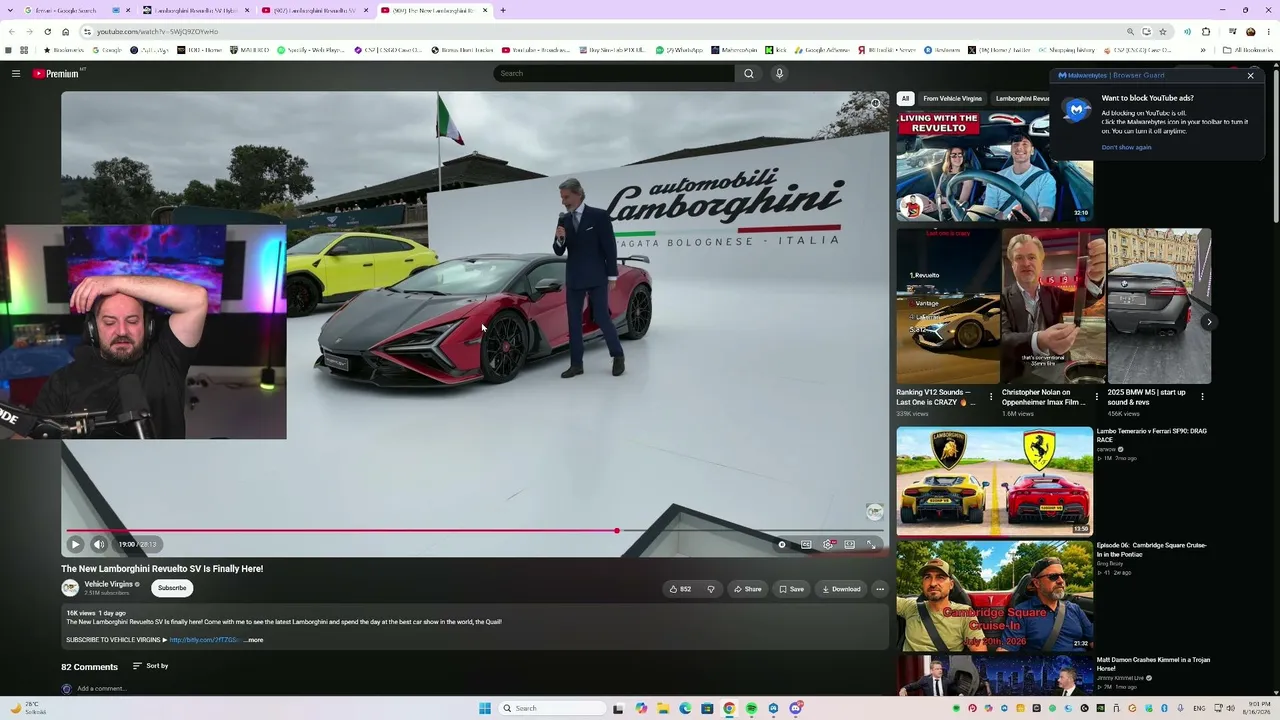The image size is (1280, 720).
Task: Open Matt Damon Crashes Kimmel video title
Action: point(1151,663)
